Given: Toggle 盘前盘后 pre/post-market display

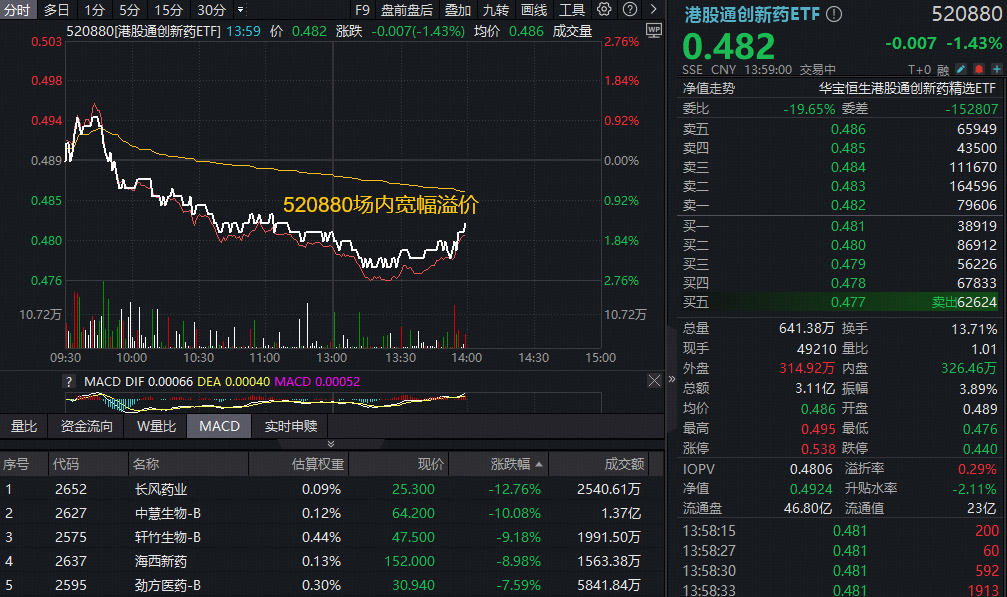Looking at the screenshot, I should tap(406, 9).
